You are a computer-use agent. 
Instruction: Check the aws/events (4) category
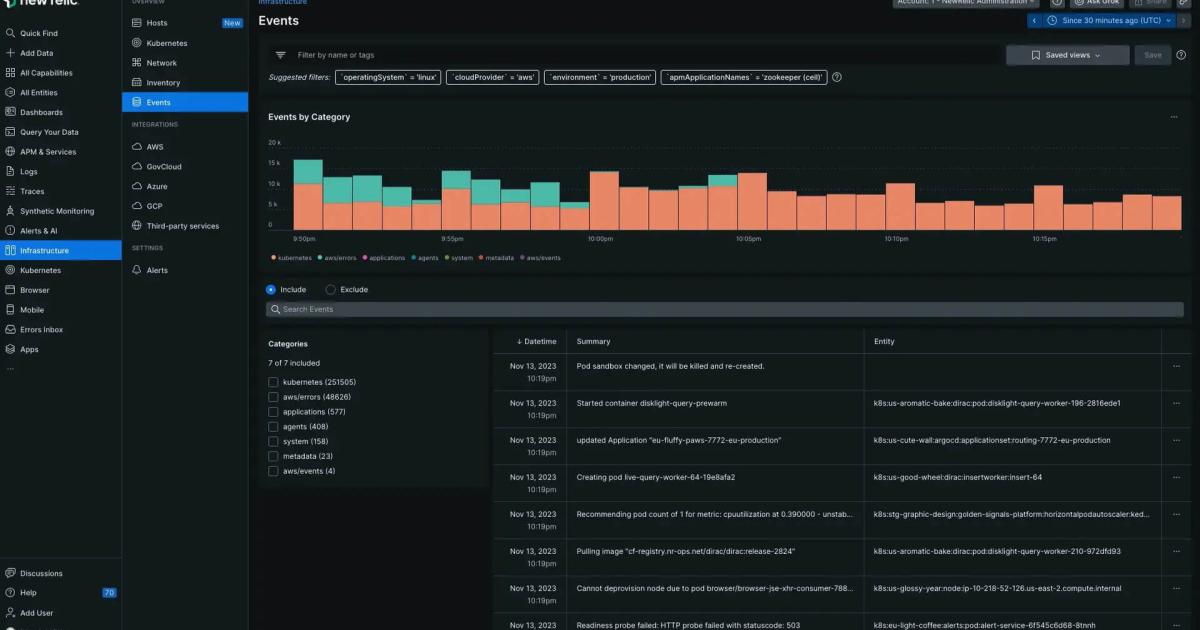coord(273,471)
